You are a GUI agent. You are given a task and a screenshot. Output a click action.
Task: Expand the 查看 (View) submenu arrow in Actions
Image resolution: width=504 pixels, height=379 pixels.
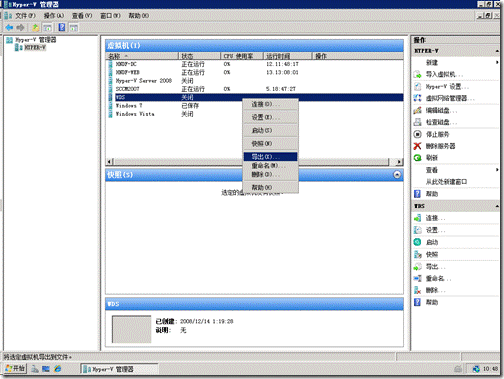(497, 170)
